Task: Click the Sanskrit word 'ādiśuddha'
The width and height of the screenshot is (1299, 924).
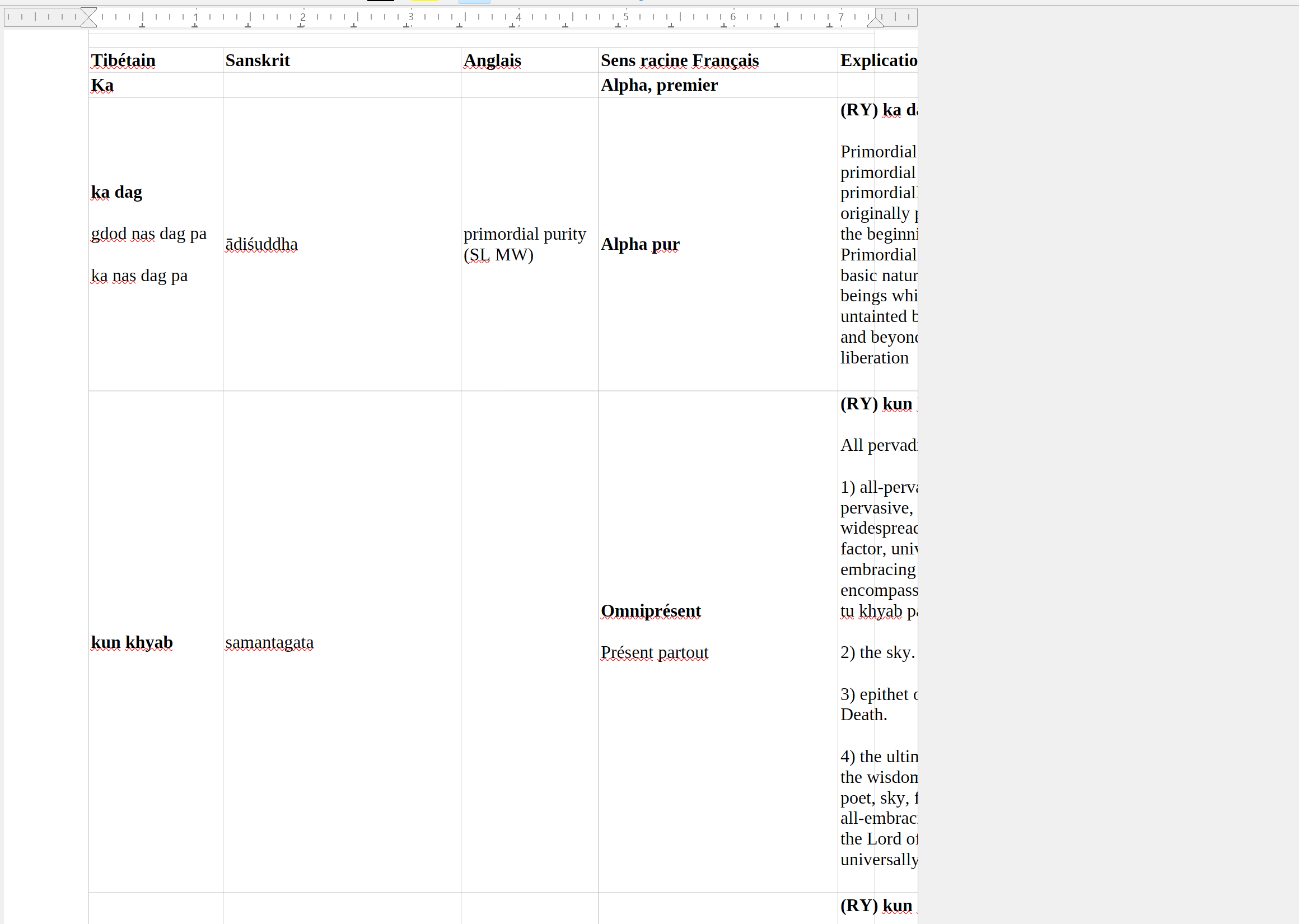Action: coord(261,244)
